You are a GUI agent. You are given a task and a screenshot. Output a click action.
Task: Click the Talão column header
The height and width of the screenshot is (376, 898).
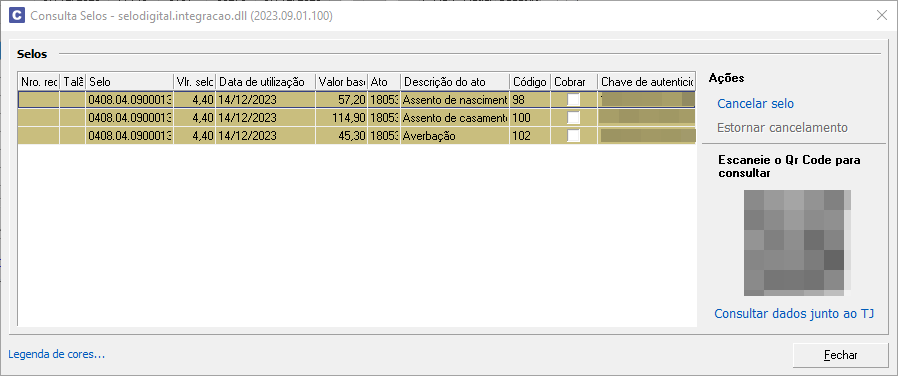coord(73,81)
